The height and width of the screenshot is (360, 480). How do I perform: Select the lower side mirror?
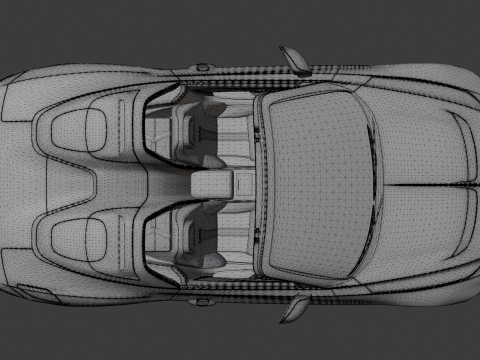[296, 308]
